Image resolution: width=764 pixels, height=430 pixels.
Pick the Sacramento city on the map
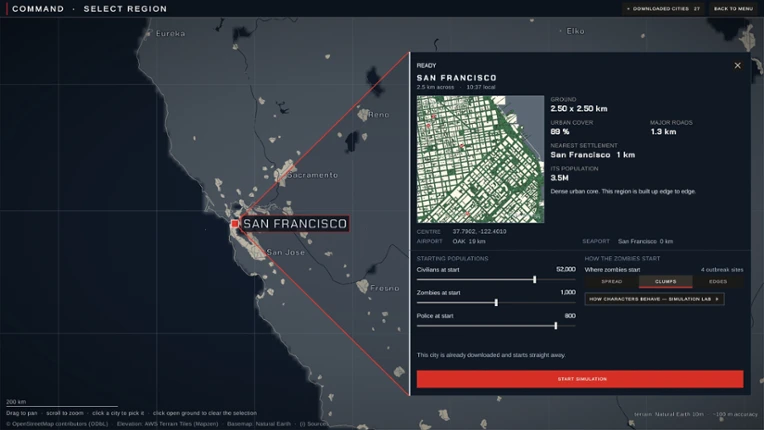click(312, 175)
